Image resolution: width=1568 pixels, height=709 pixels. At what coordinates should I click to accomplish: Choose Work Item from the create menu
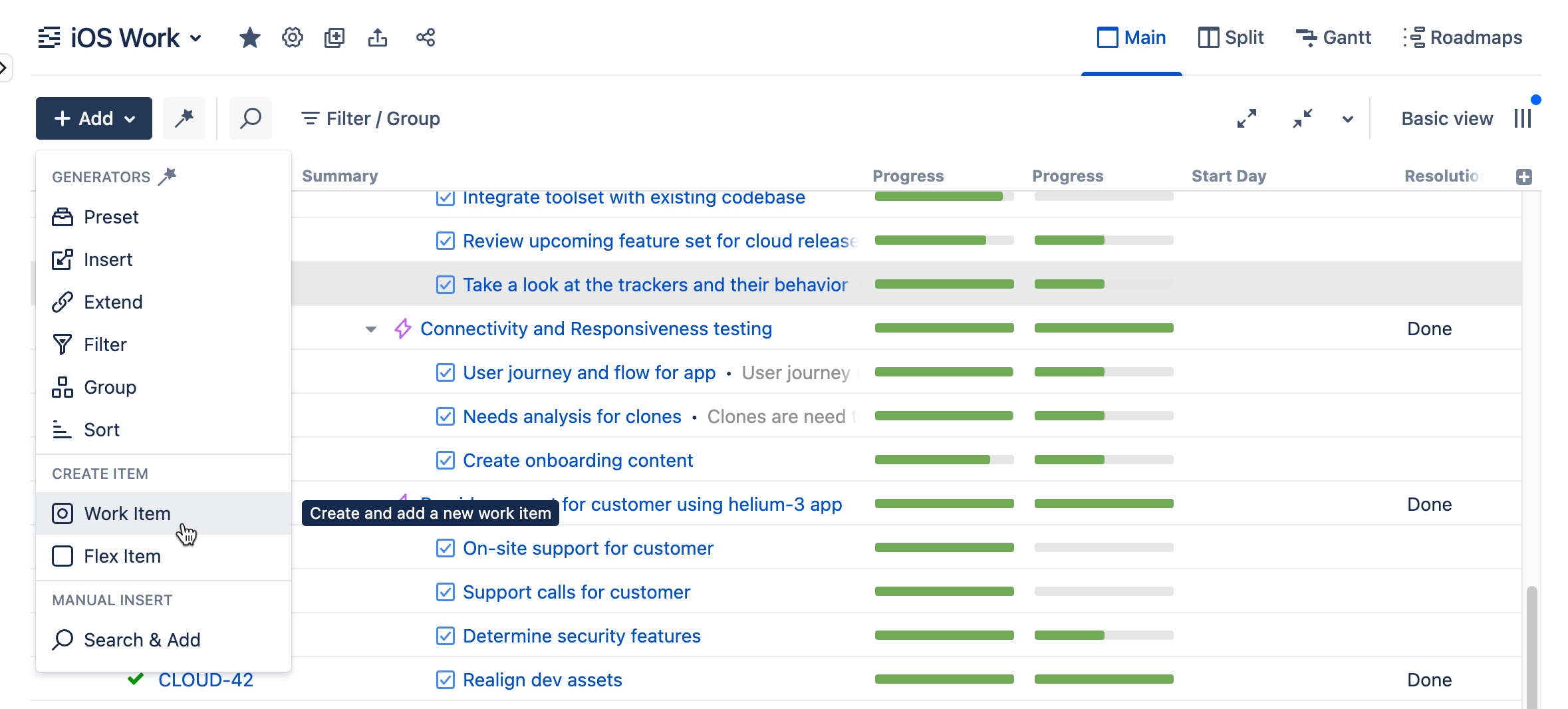pyautogui.click(x=126, y=513)
